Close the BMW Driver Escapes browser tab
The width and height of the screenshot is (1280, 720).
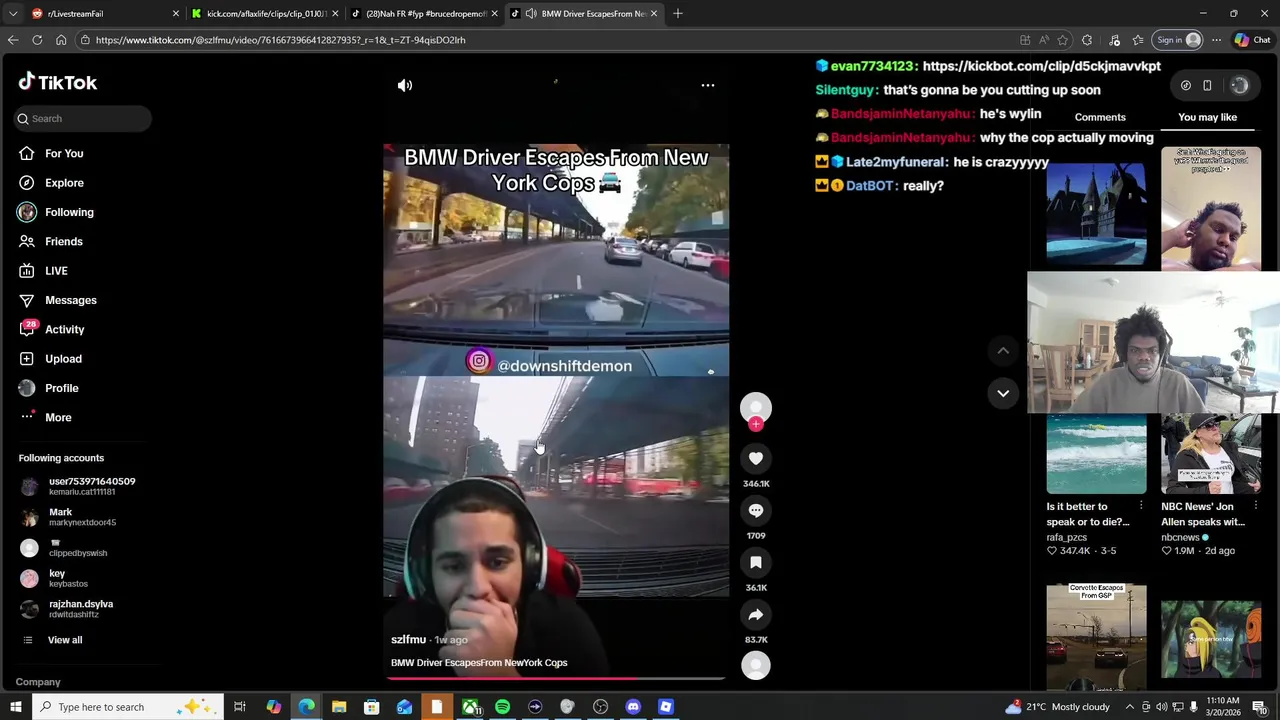click(x=654, y=13)
